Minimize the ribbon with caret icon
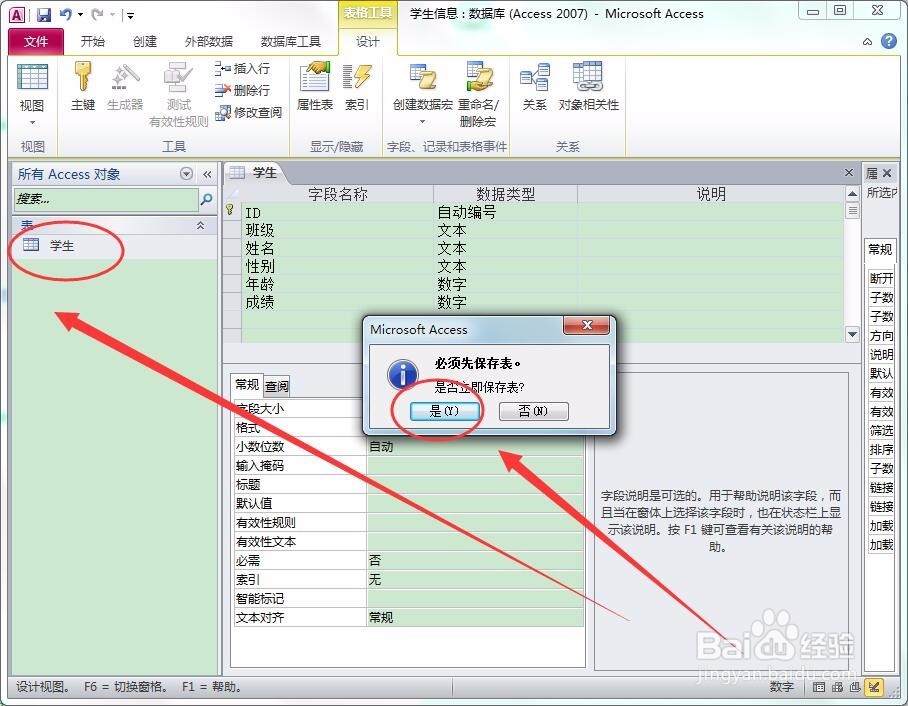The height and width of the screenshot is (706, 908). coord(867,42)
